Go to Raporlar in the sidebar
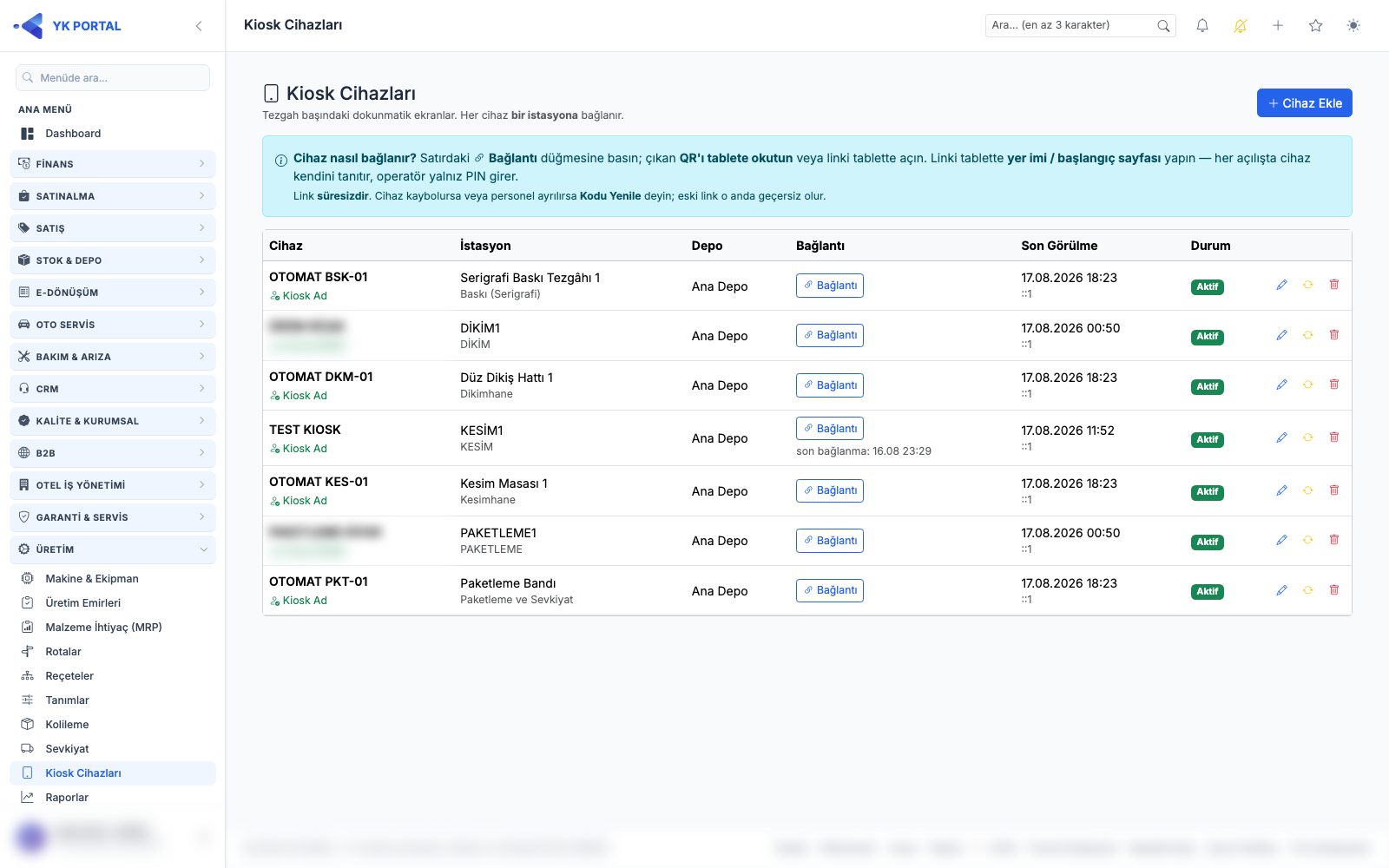 click(x=67, y=798)
